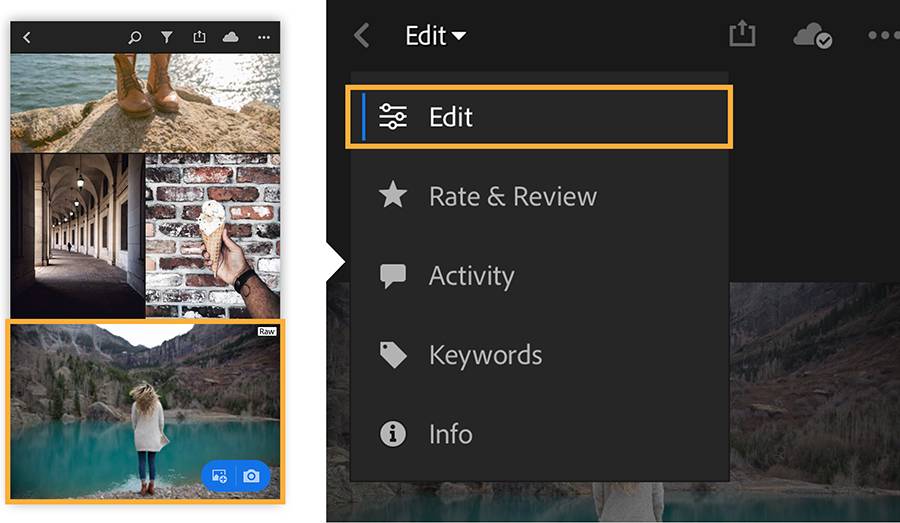Go back using the small grid back arrow
The height and width of the screenshot is (523, 900).
[x=26, y=37]
